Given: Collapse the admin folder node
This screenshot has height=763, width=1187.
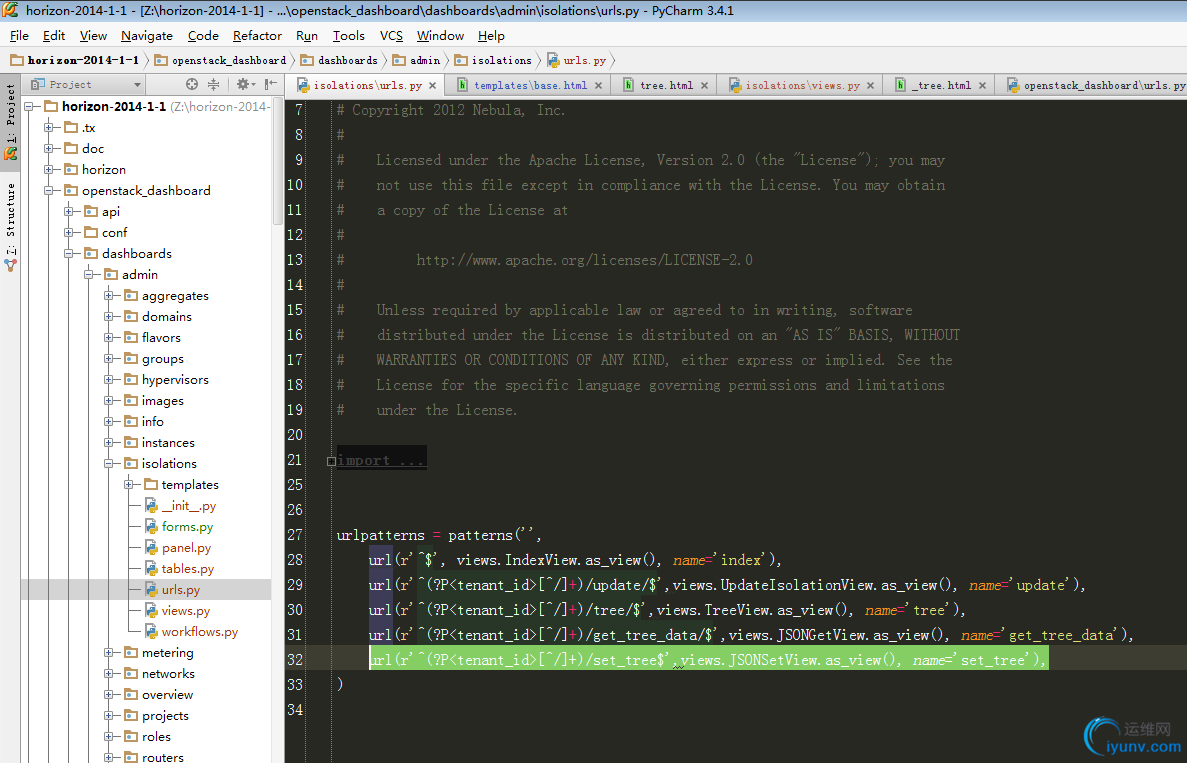Looking at the screenshot, I should pos(89,275).
